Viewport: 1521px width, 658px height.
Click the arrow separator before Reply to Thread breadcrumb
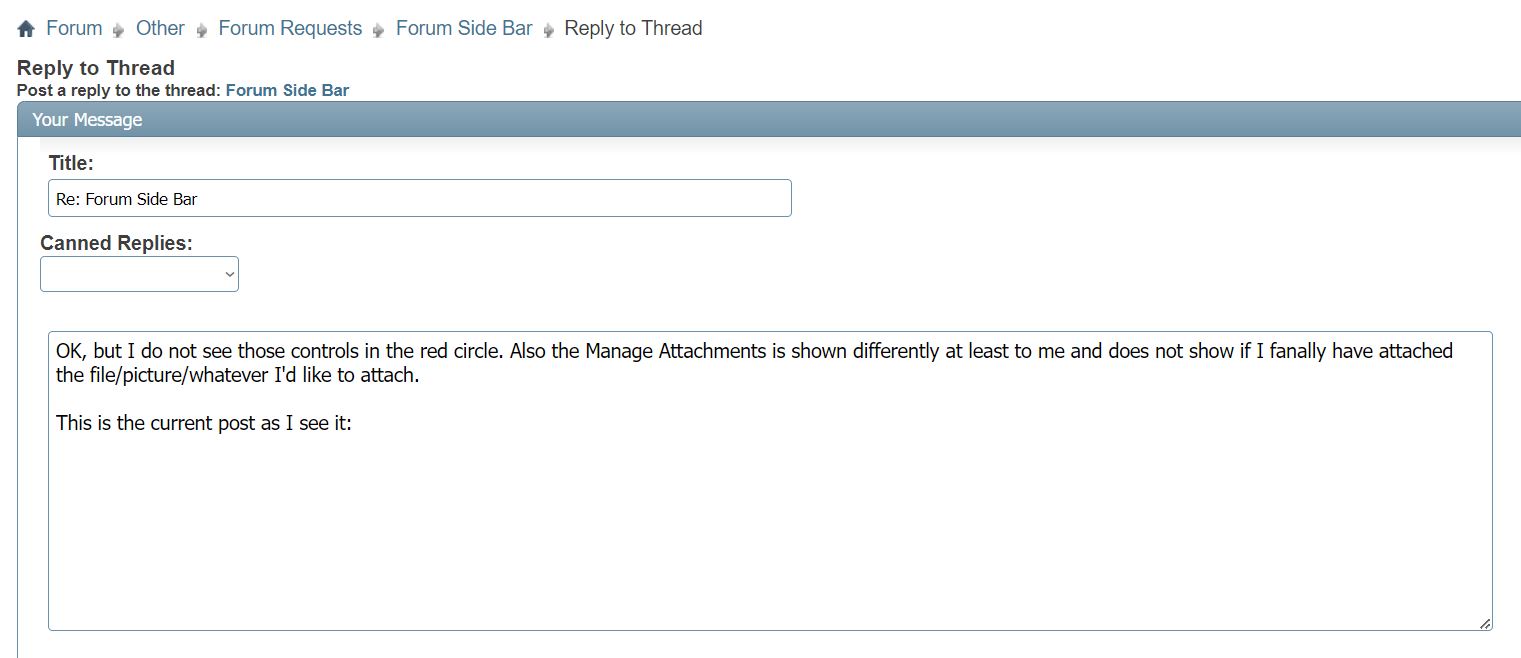549,30
